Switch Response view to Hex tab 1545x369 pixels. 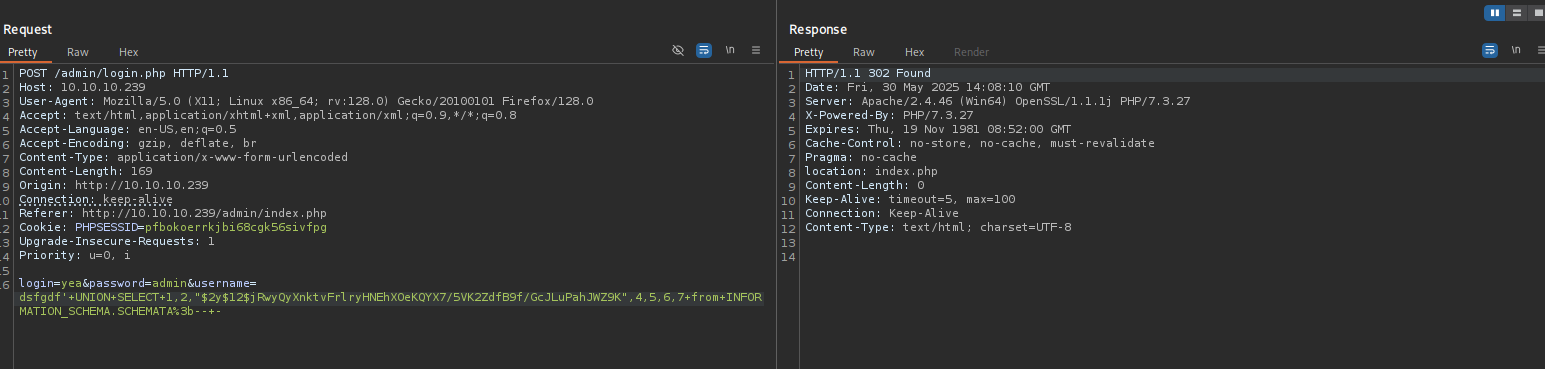(x=915, y=52)
